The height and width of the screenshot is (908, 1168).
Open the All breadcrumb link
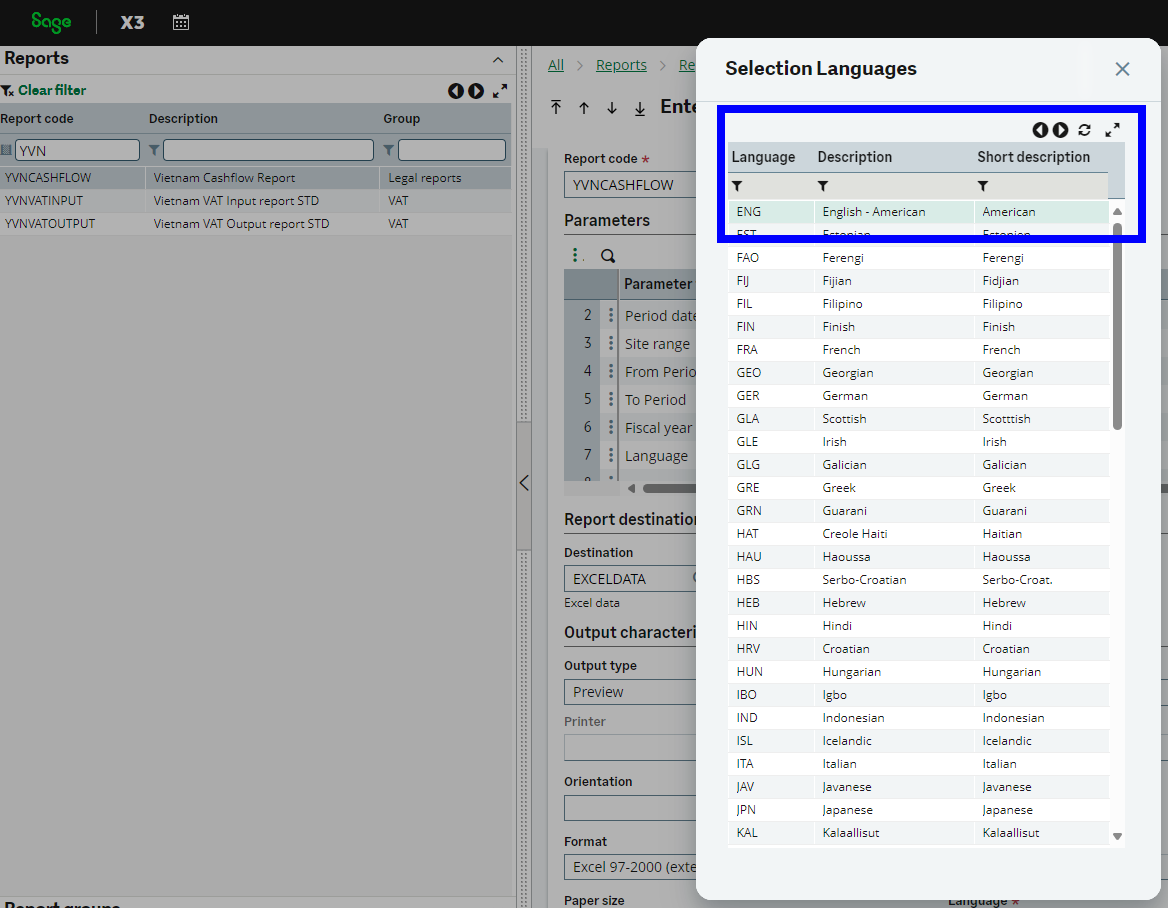click(555, 65)
